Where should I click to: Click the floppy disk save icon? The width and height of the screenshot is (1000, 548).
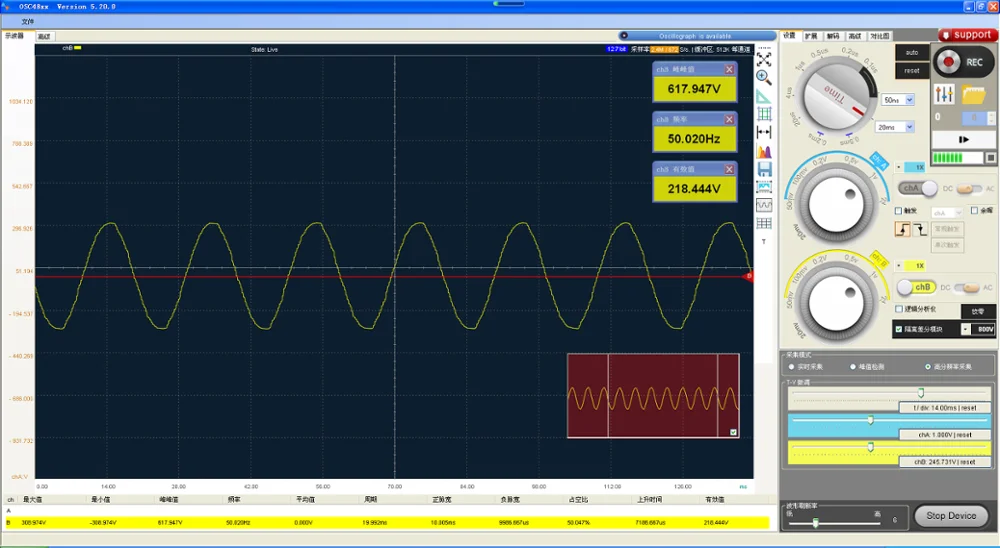pyautogui.click(x=763, y=169)
